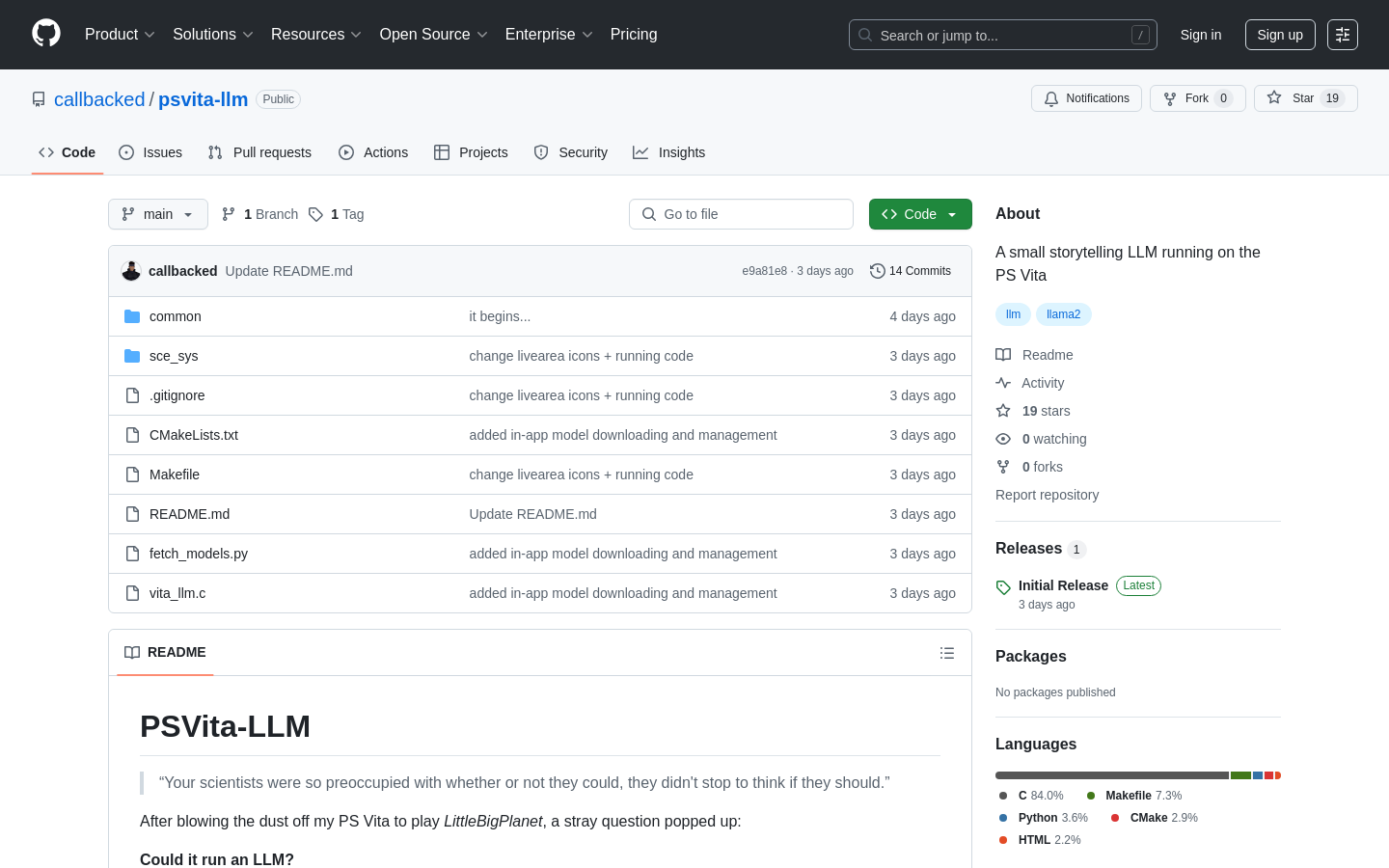Click the llm topic tag
The height and width of the screenshot is (868, 1389).
coord(1013,314)
